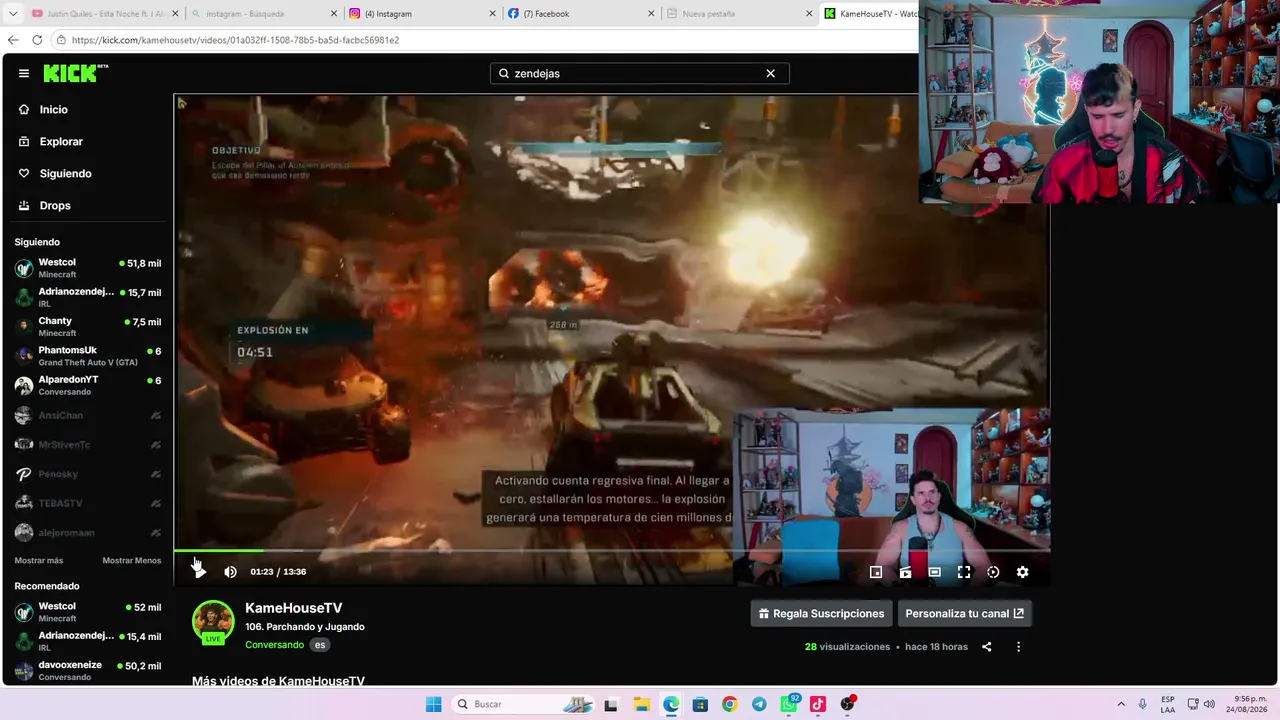Close the Nueva pestaña tab

click(809, 14)
